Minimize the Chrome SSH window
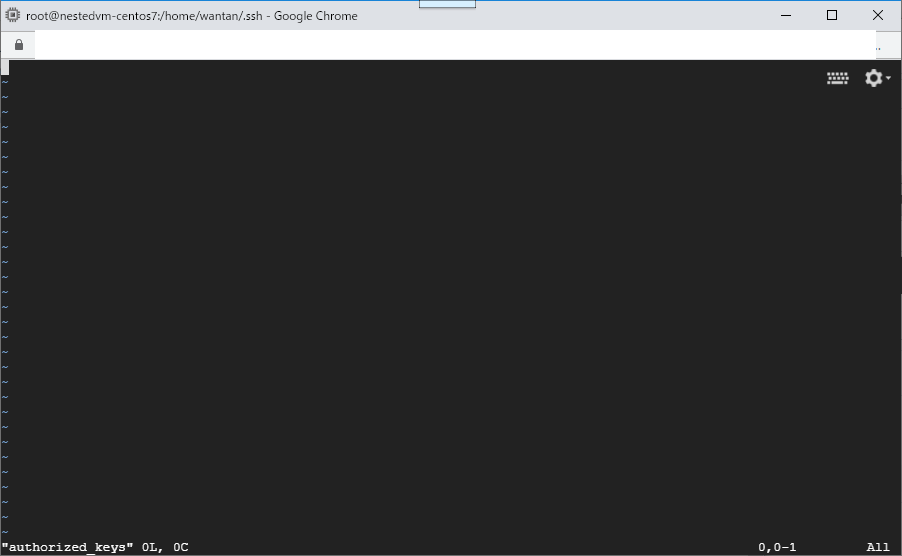This screenshot has height=556, width=902. [786, 16]
